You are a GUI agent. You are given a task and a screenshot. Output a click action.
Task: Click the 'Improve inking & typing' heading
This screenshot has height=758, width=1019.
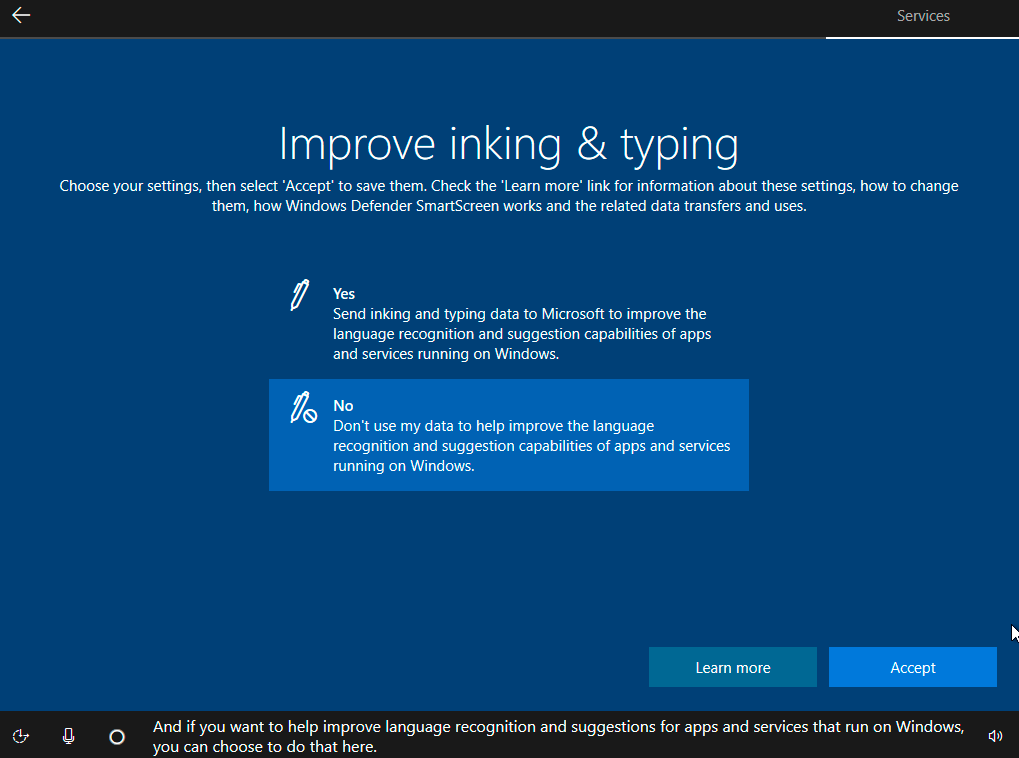click(509, 144)
